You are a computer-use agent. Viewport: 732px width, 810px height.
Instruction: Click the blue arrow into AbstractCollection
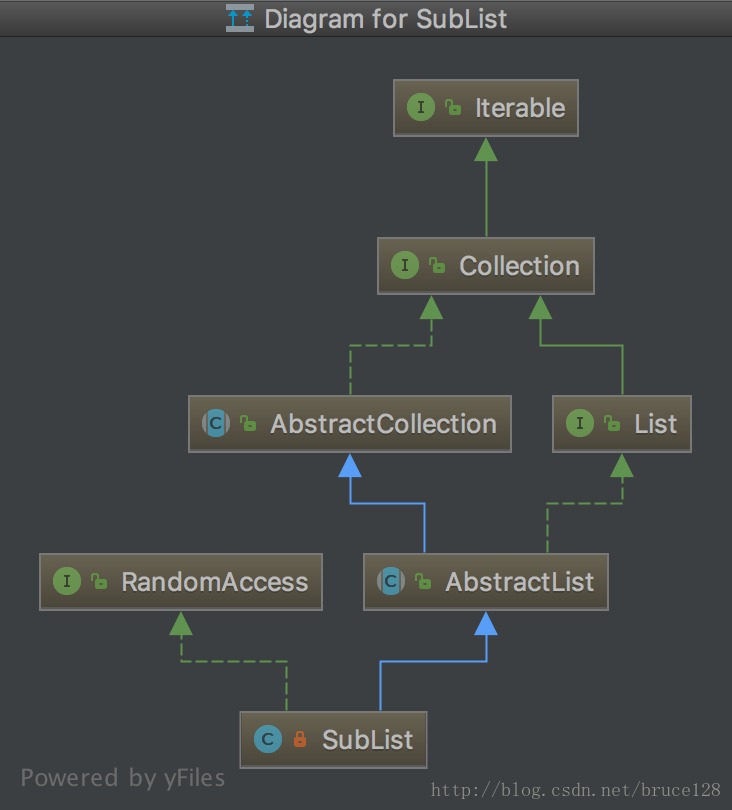click(350, 466)
